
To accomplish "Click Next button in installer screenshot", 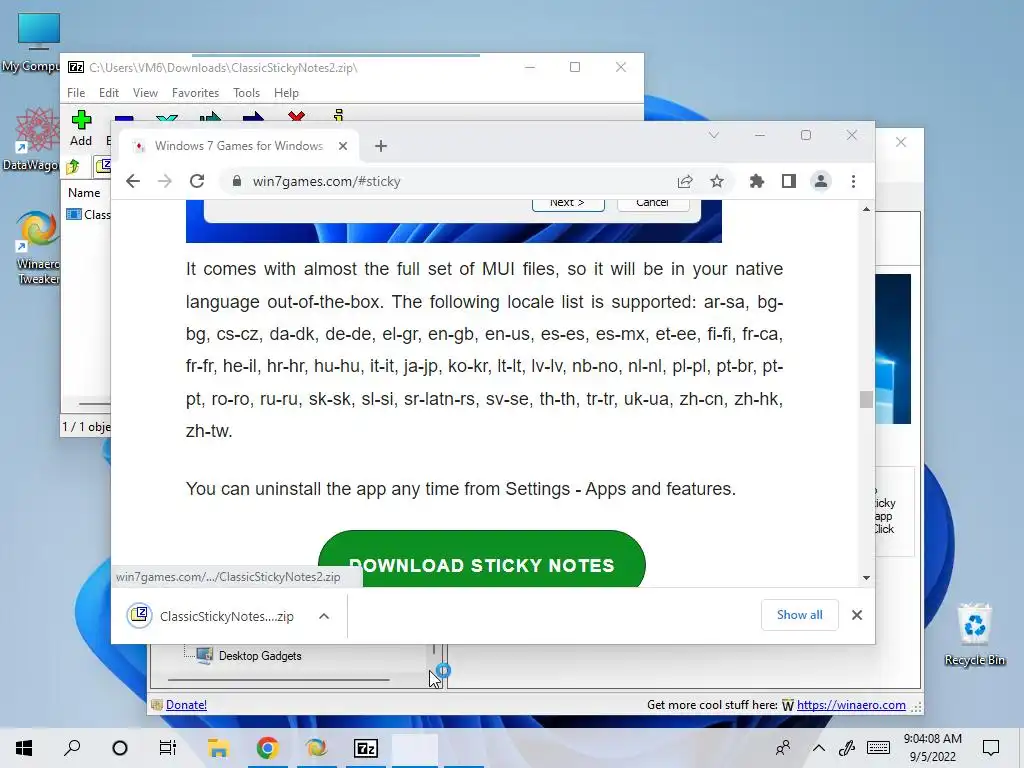I will pos(568,204).
